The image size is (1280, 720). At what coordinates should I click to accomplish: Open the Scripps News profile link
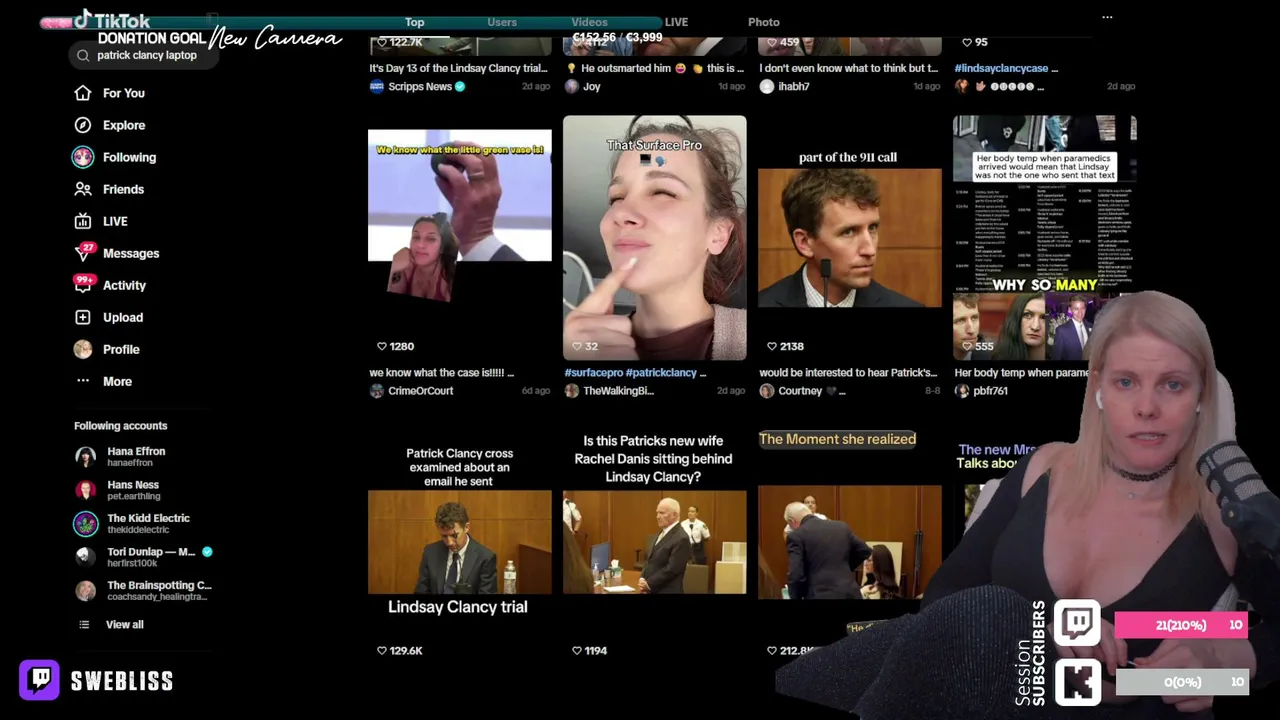point(420,87)
